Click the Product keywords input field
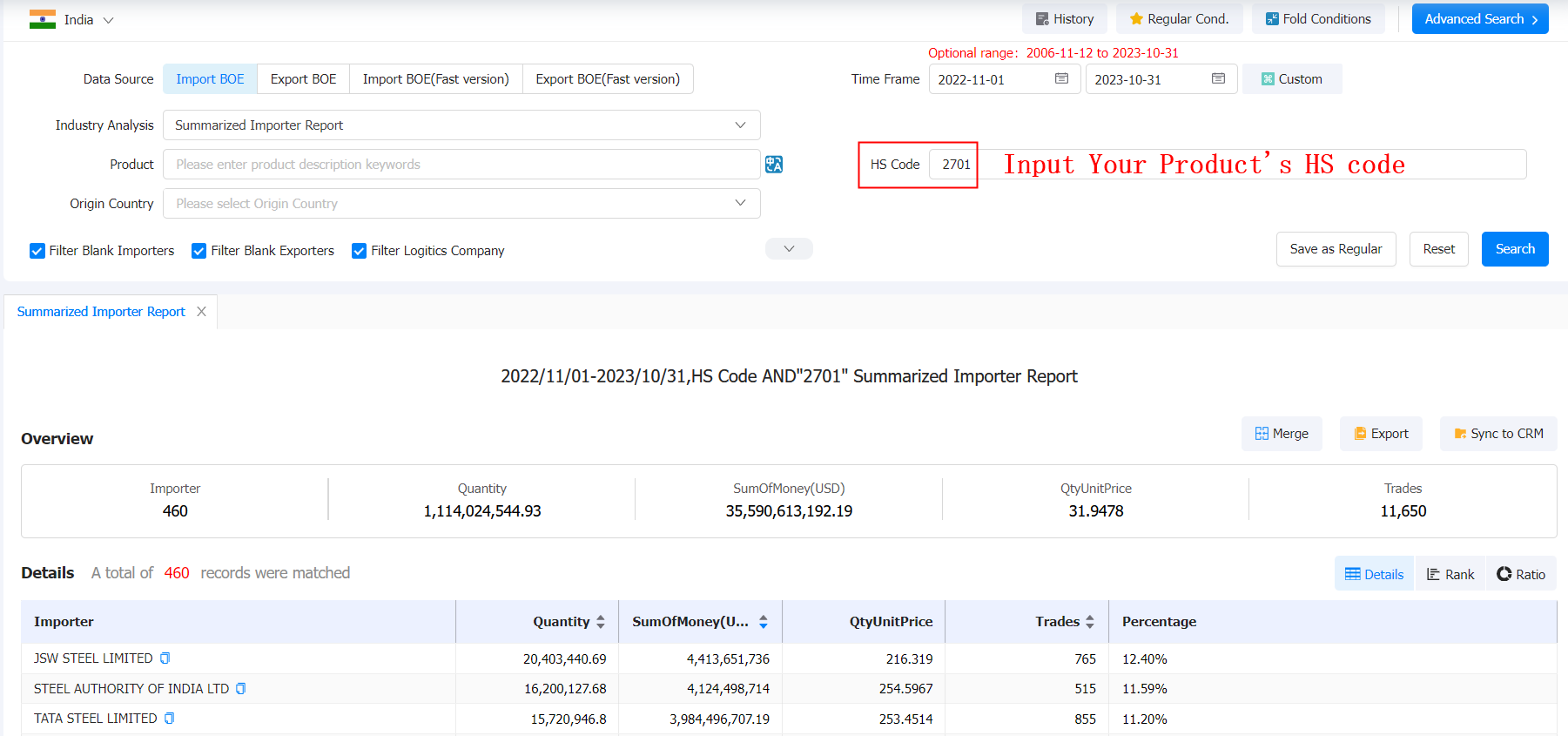The width and height of the screenshot is (1568, 736). click(461, 165)
